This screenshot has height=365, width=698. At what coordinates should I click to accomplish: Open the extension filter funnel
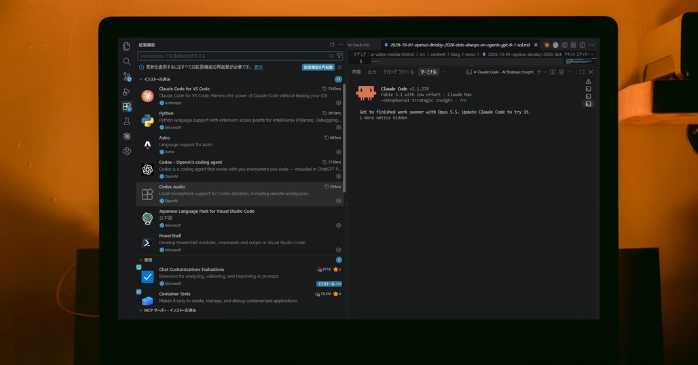tap(339, 56)
